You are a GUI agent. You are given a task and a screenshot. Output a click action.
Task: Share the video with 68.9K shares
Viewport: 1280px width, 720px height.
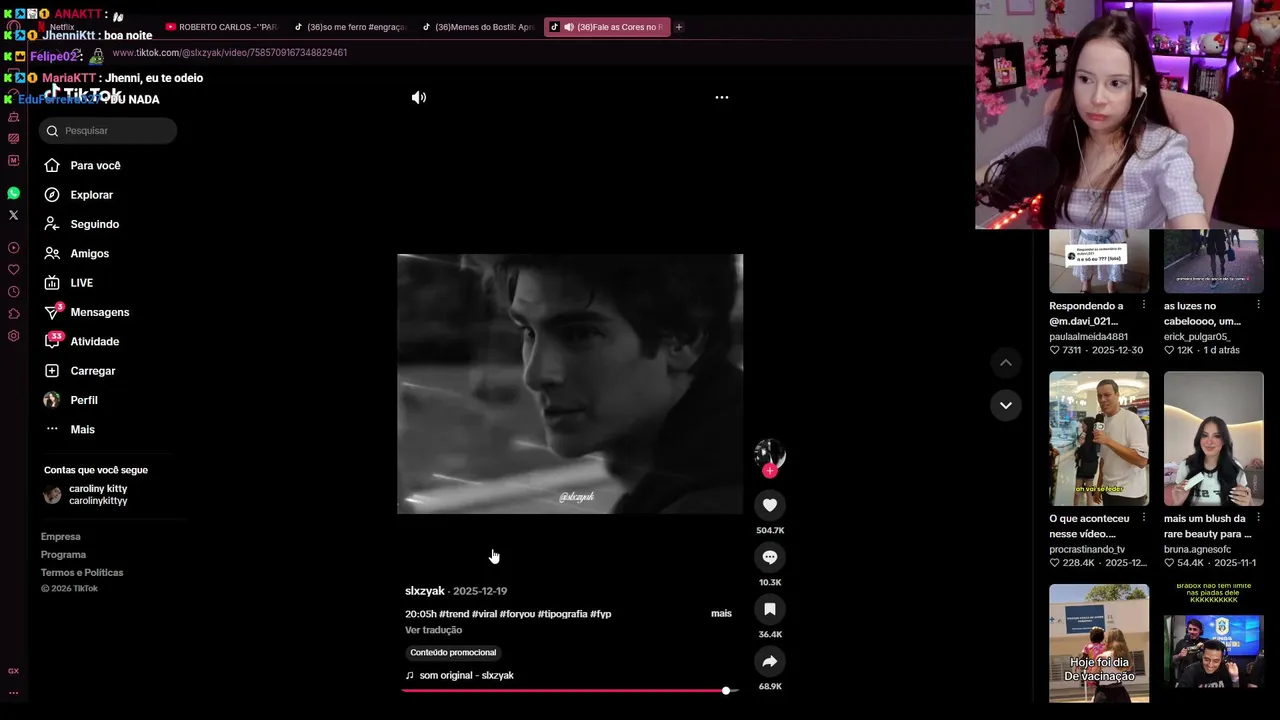(770, 661)
